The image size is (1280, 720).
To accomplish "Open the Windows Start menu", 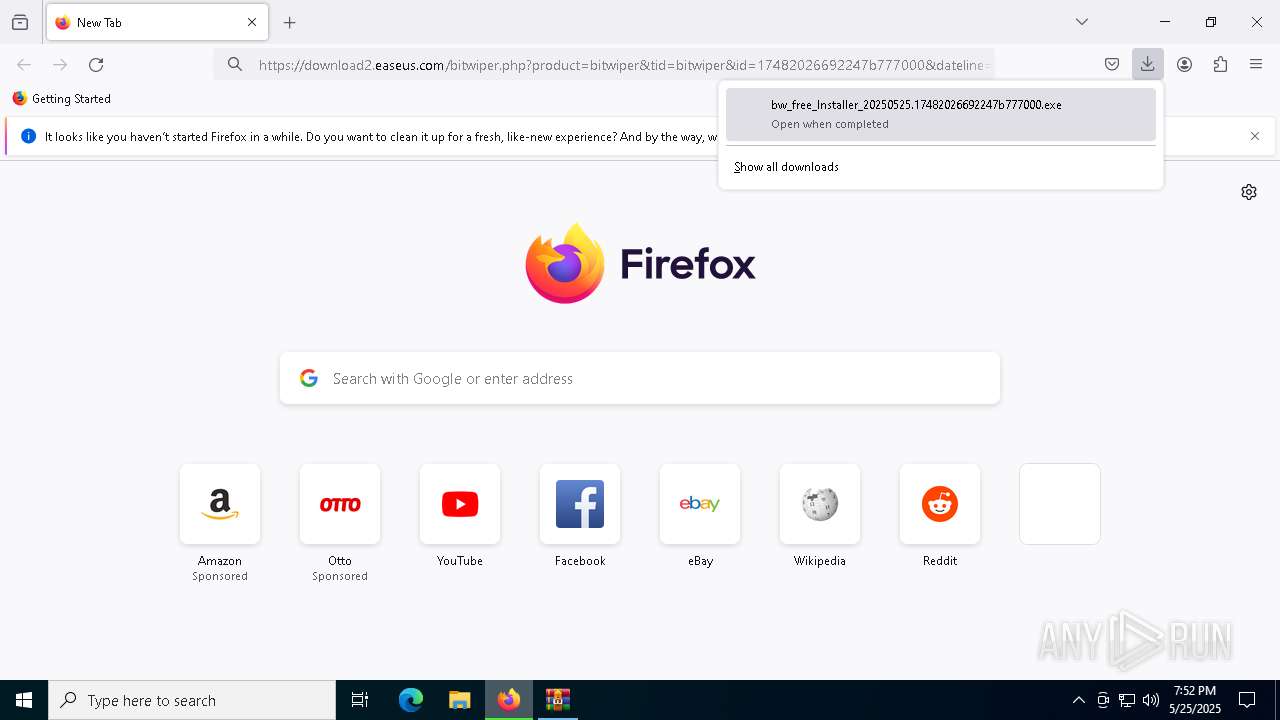I will click(24, 700).
